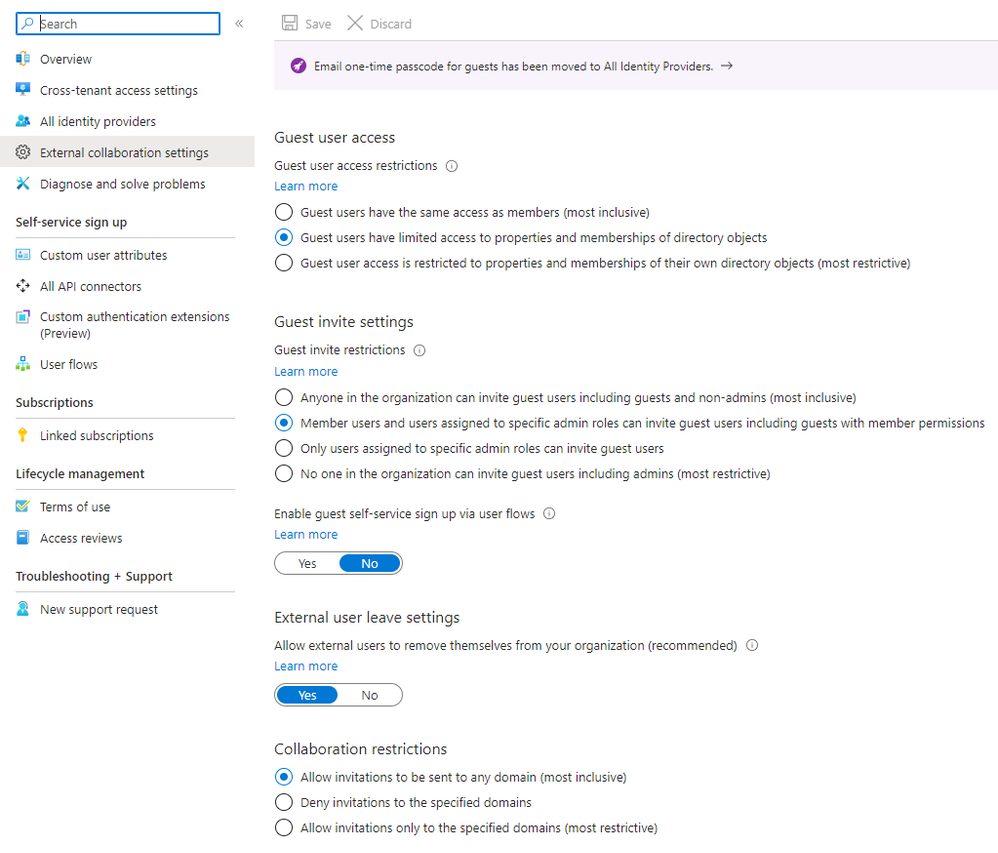Set external user leave setting to No

point(370,695)
